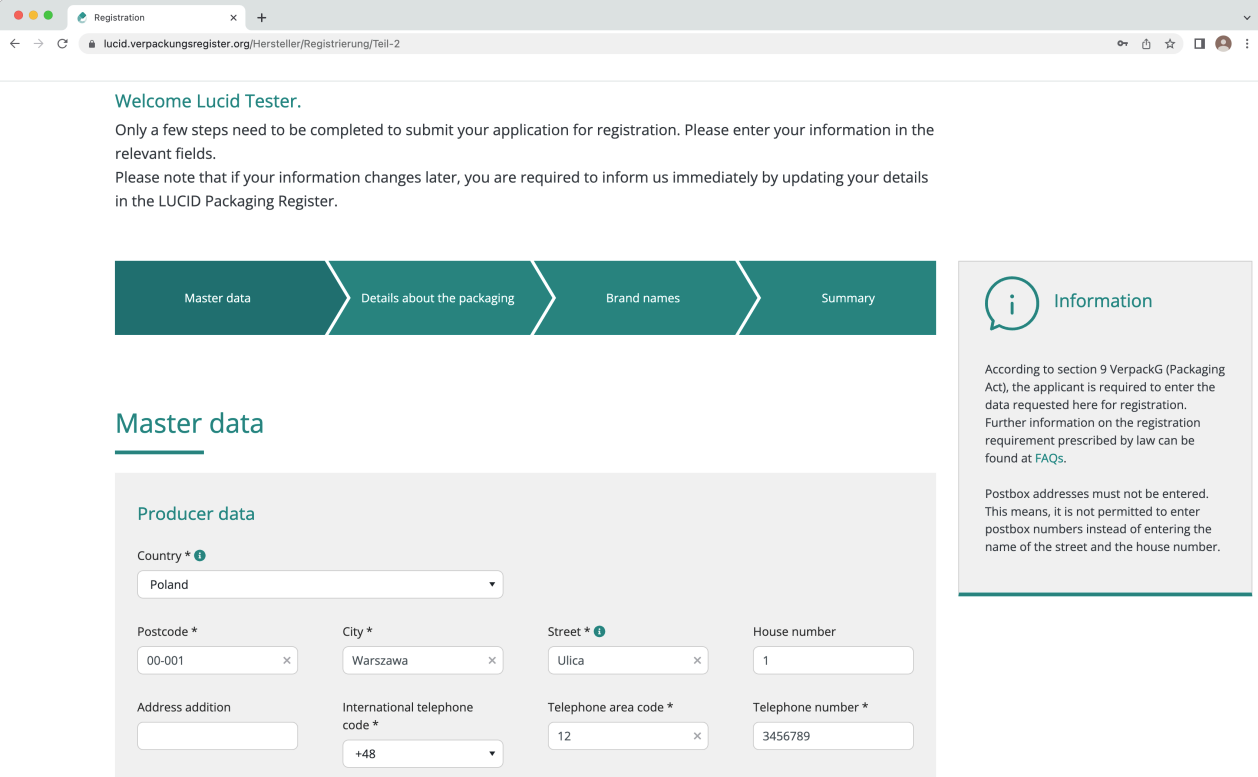Viewport: 1258px width, 777px height.
Task: Open the Country dropdown showing Poland
Action: point(320,585)
